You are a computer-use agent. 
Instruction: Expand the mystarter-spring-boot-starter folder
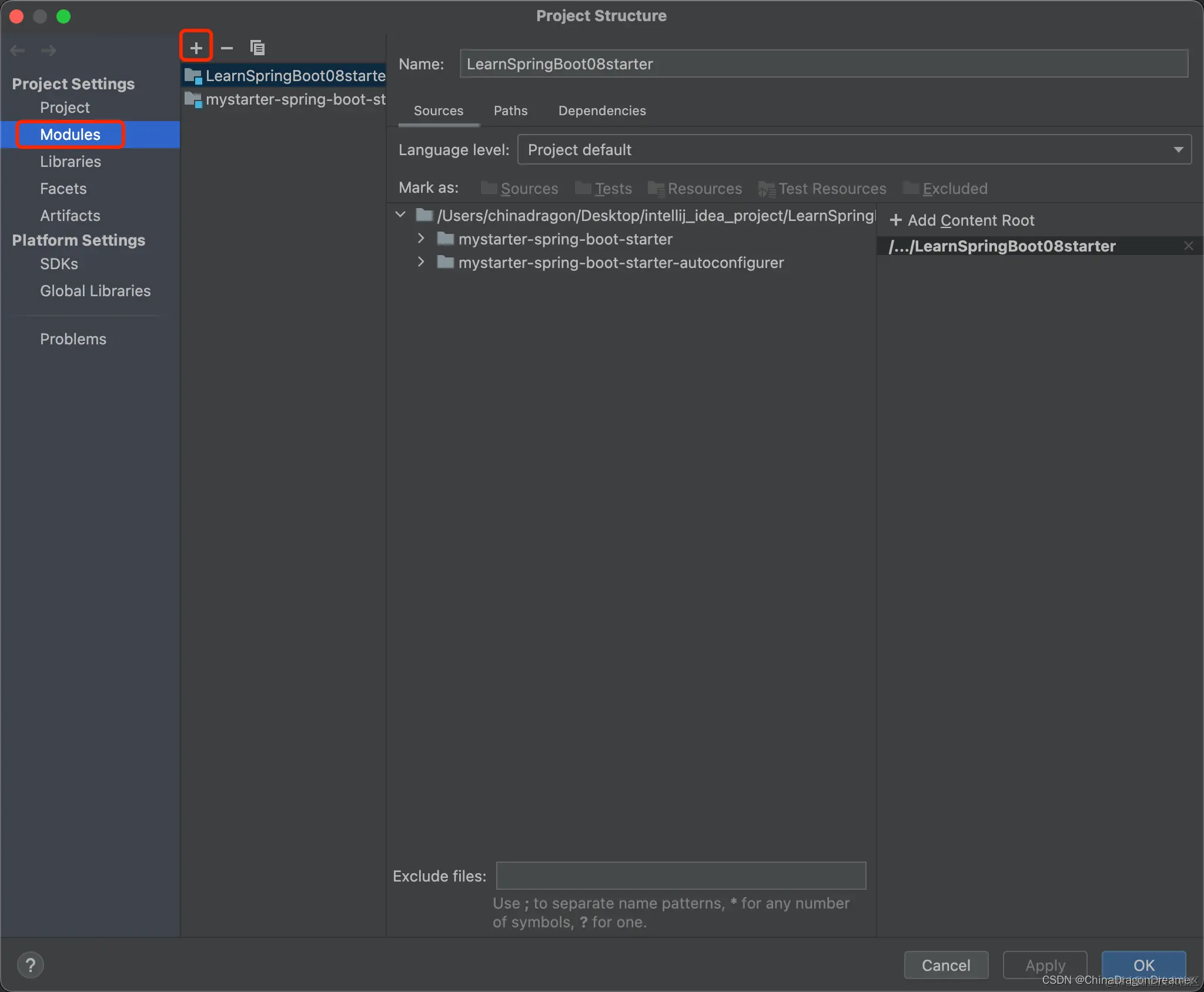(x=421, y=239)
